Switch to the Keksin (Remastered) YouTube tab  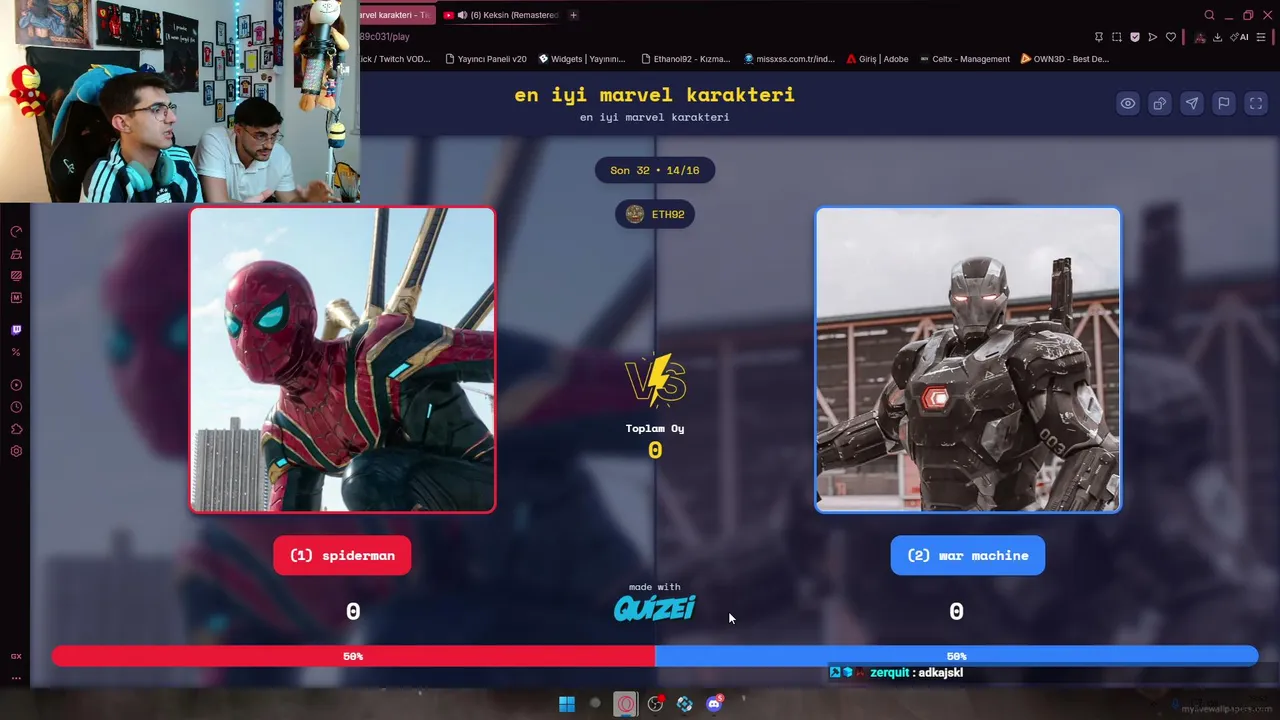point(500,15)
